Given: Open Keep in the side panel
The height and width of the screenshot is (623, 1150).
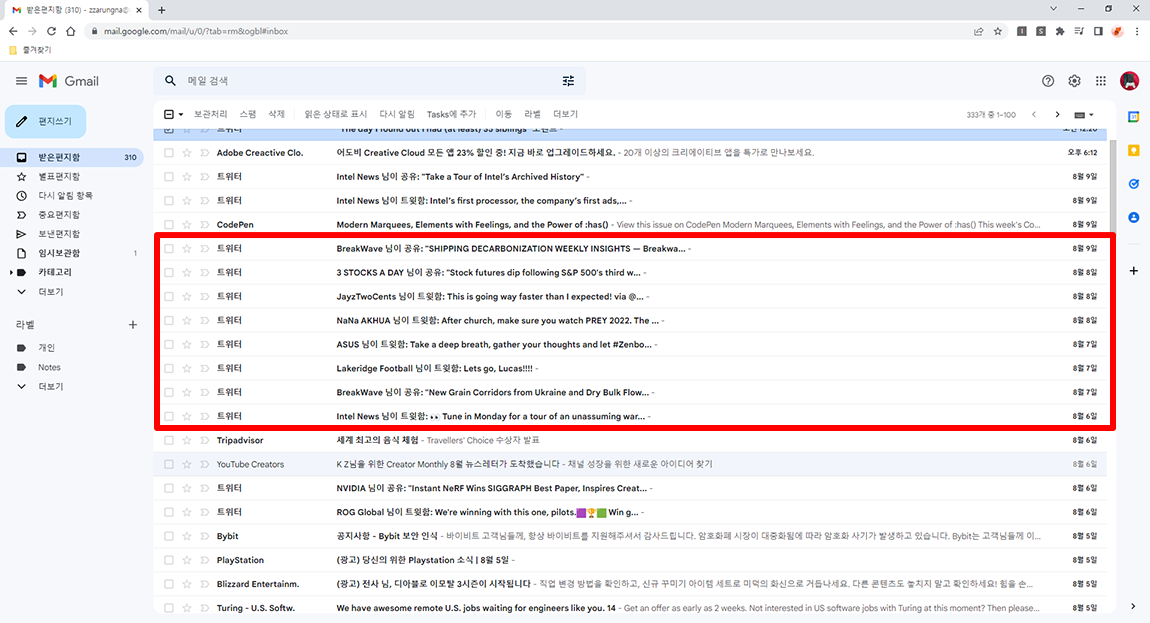Looking at the screenshot, I should tap(1134, 150).
